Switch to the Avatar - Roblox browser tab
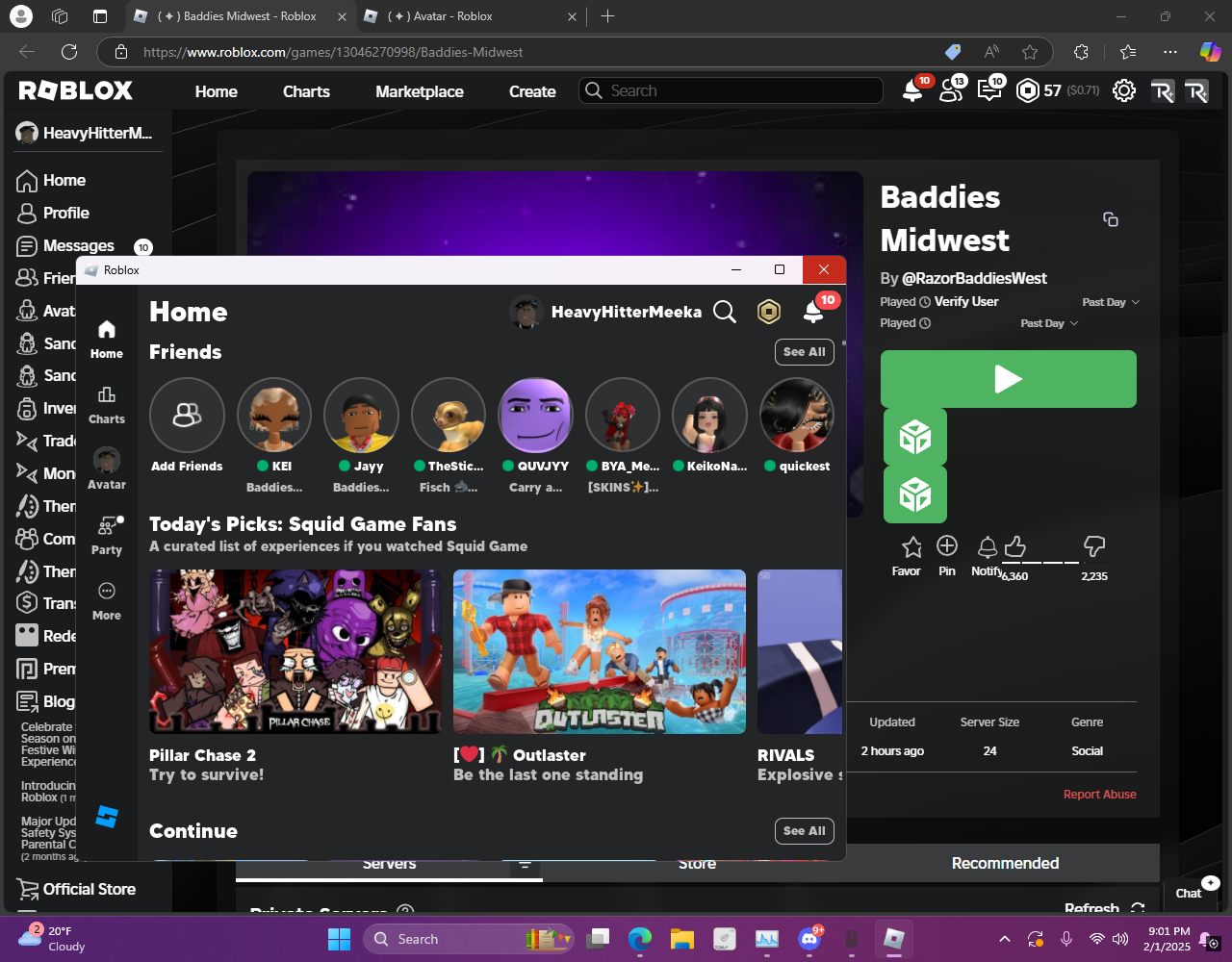This screenshot has width=1232, height=962. click(x=470, y=16)
